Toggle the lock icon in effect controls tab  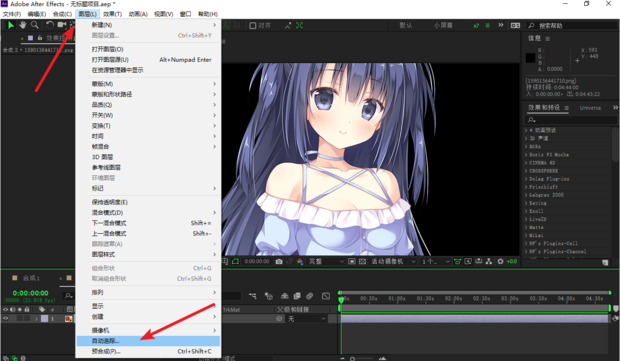[x=40, y=38]
